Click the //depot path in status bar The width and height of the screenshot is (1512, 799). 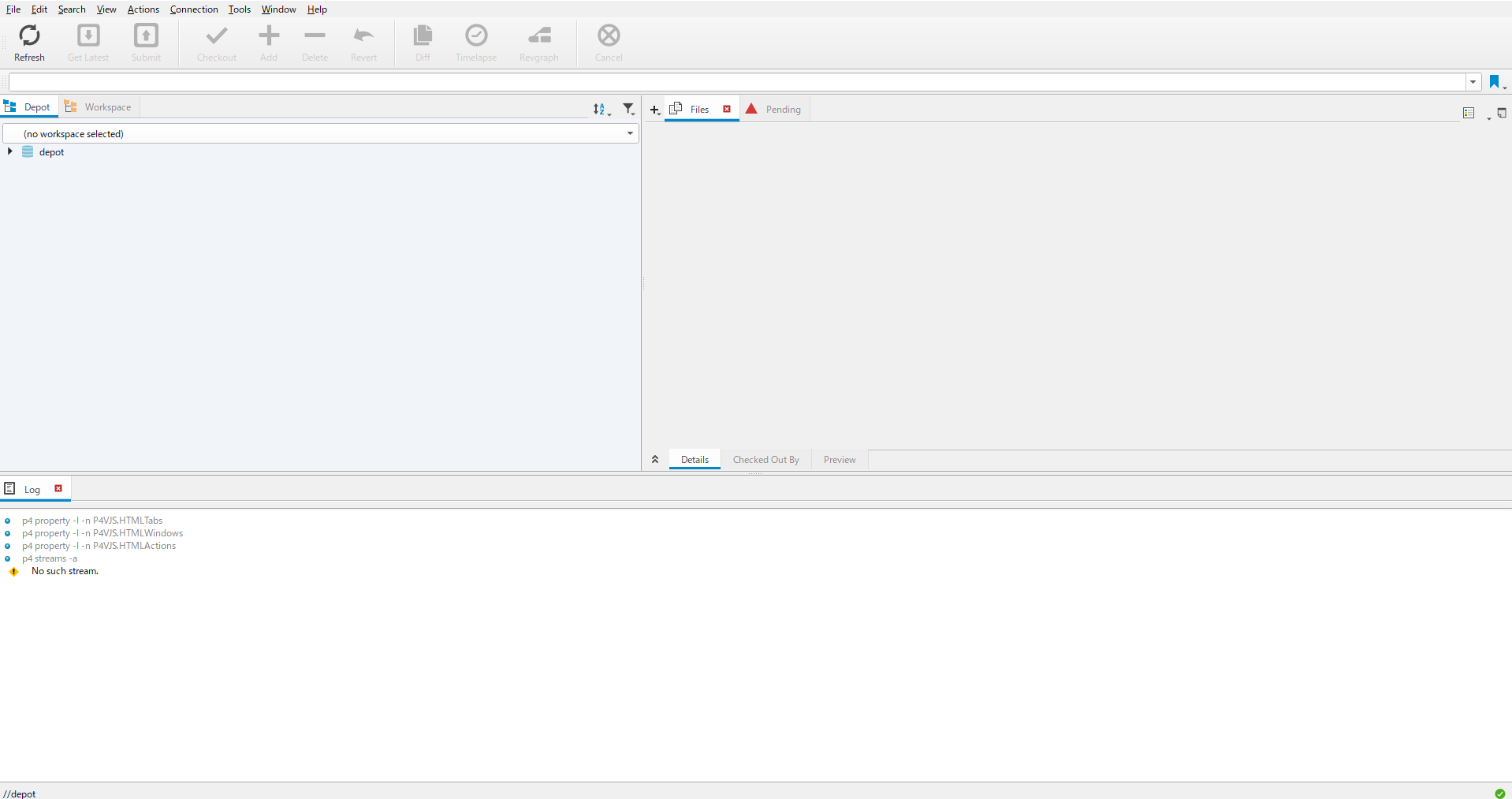pos(20,793)
